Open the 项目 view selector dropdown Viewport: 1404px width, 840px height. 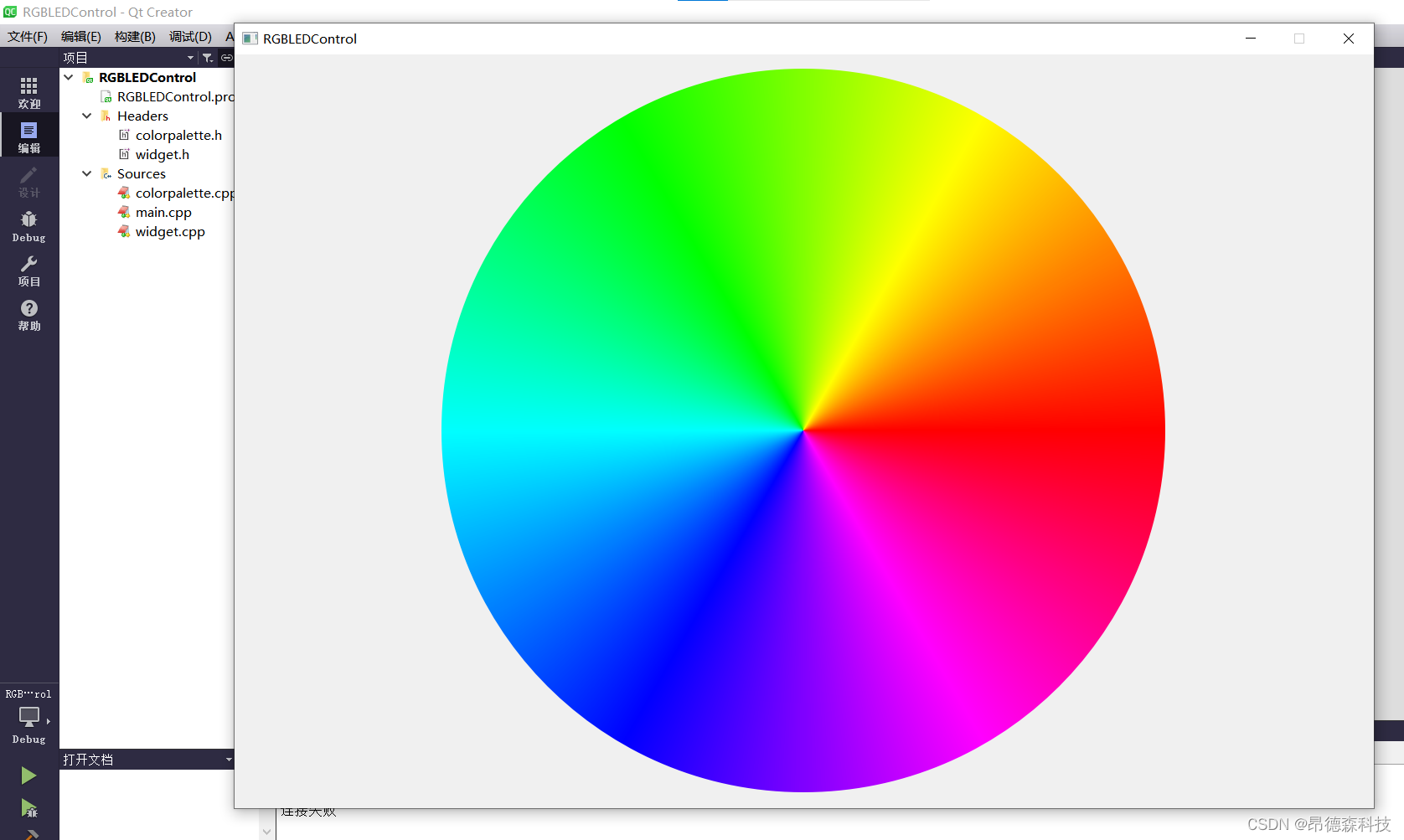(190, 58)
